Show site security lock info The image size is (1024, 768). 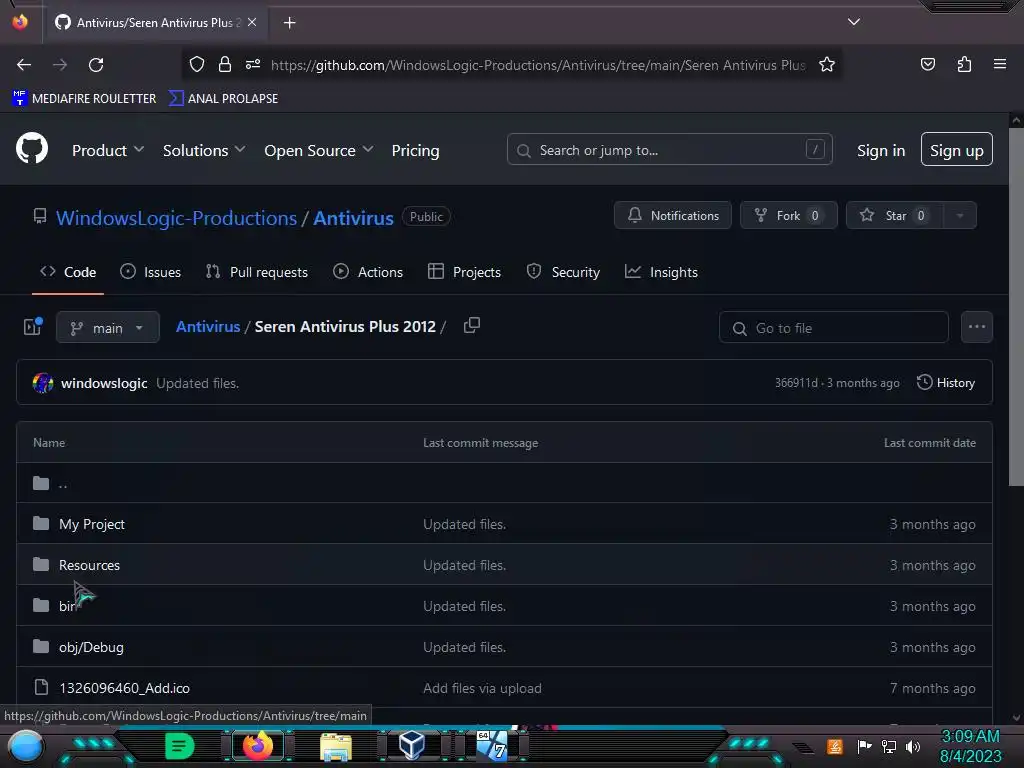[x=225, y=64]
